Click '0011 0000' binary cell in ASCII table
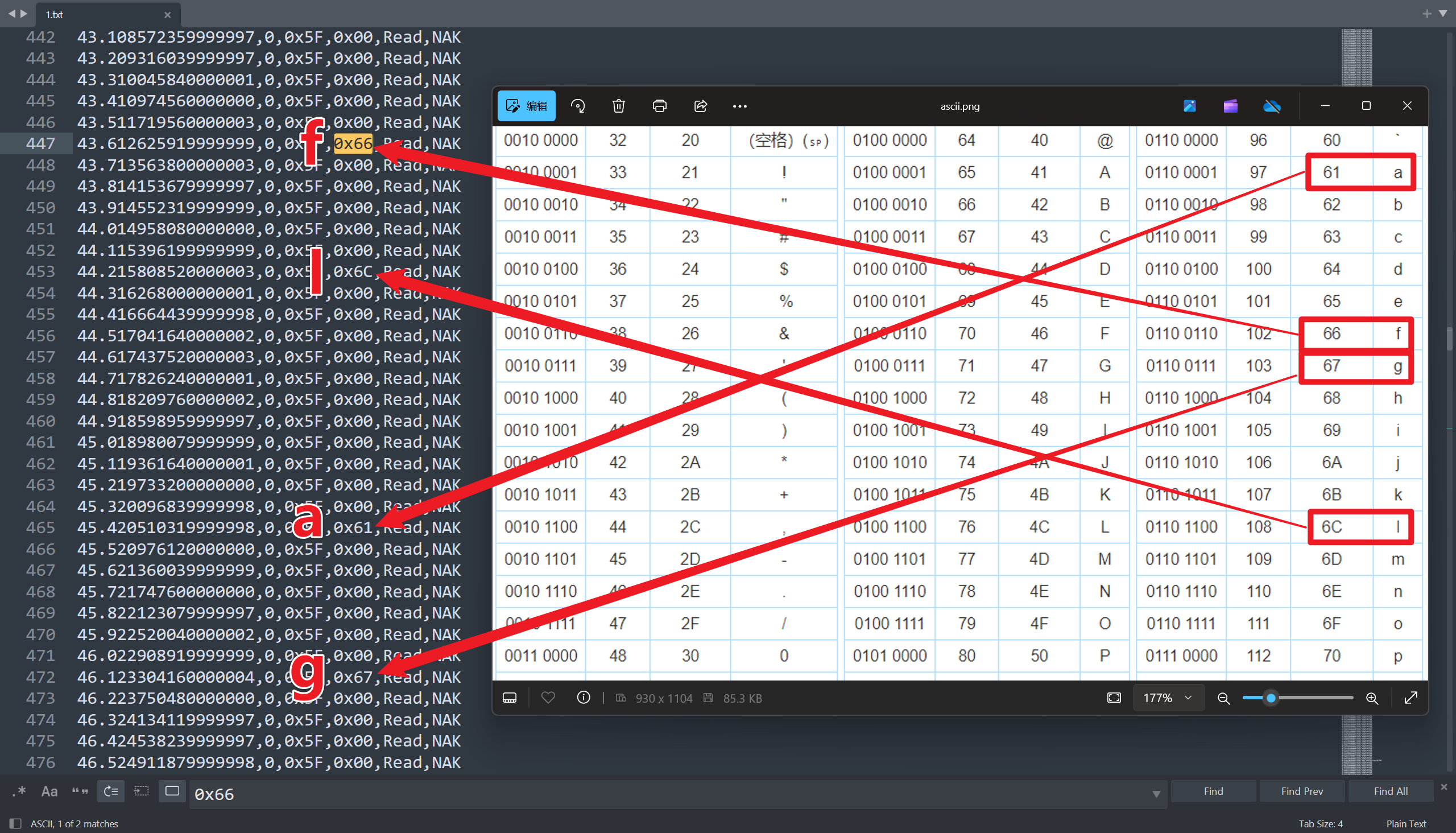The width and height of the screenshot is (1456, 833). pyautogui.click(x=540, y=655)
